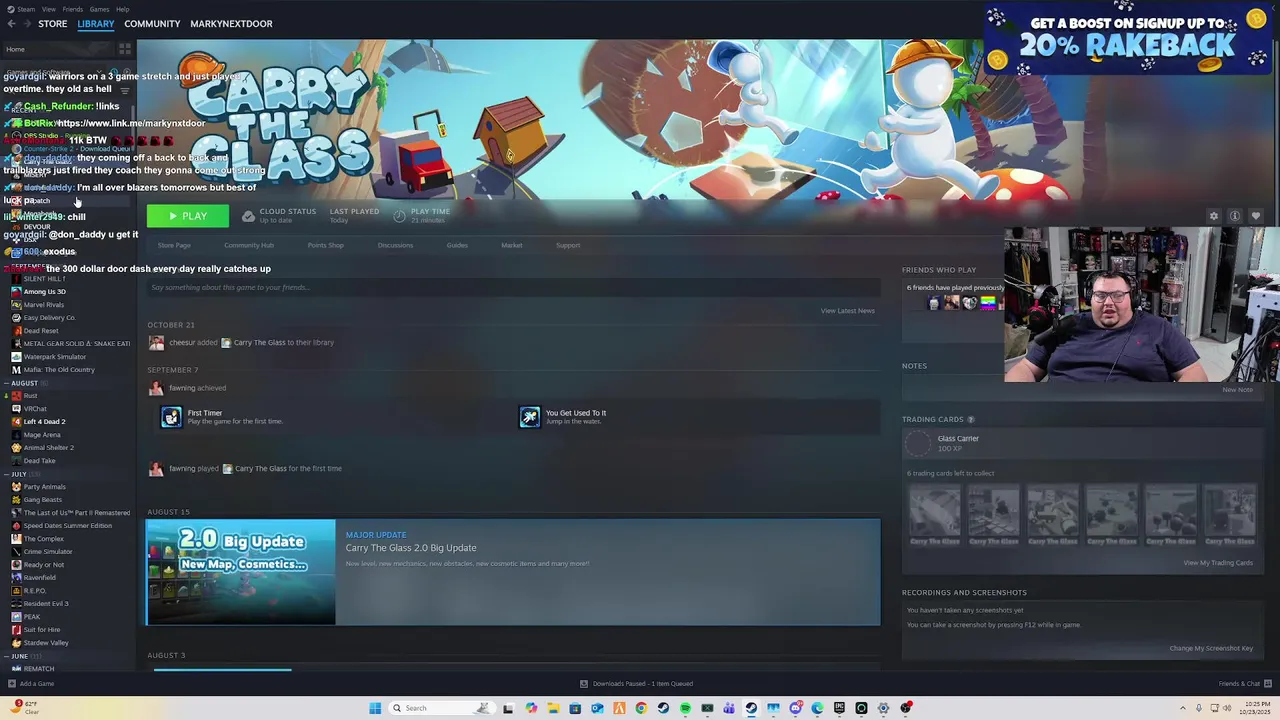Open game settings gear for Carry The Glass
Screen dimensions: 1280x720
(1214, 216)
